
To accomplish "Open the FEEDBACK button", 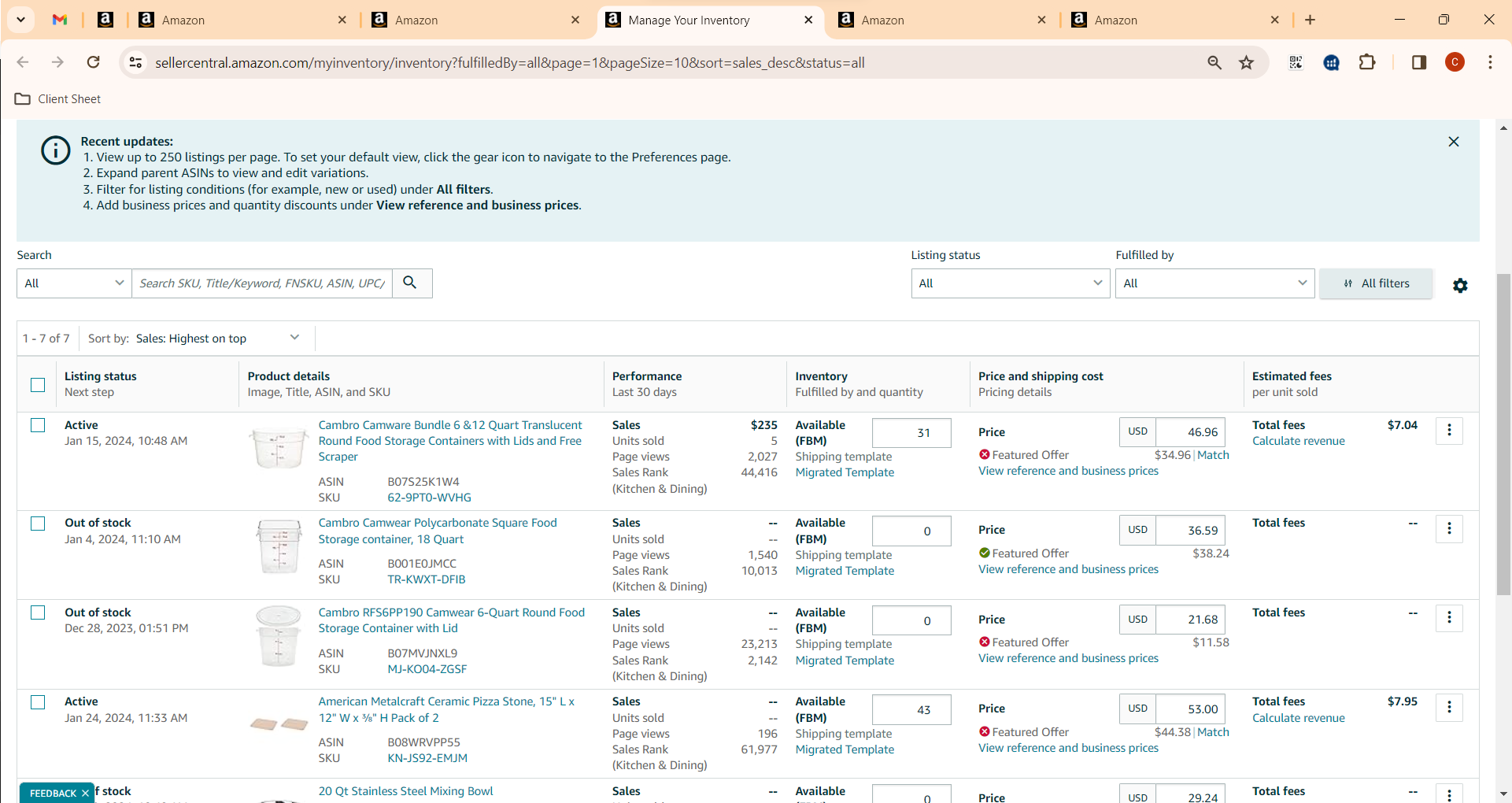I will tap(53, 793).
